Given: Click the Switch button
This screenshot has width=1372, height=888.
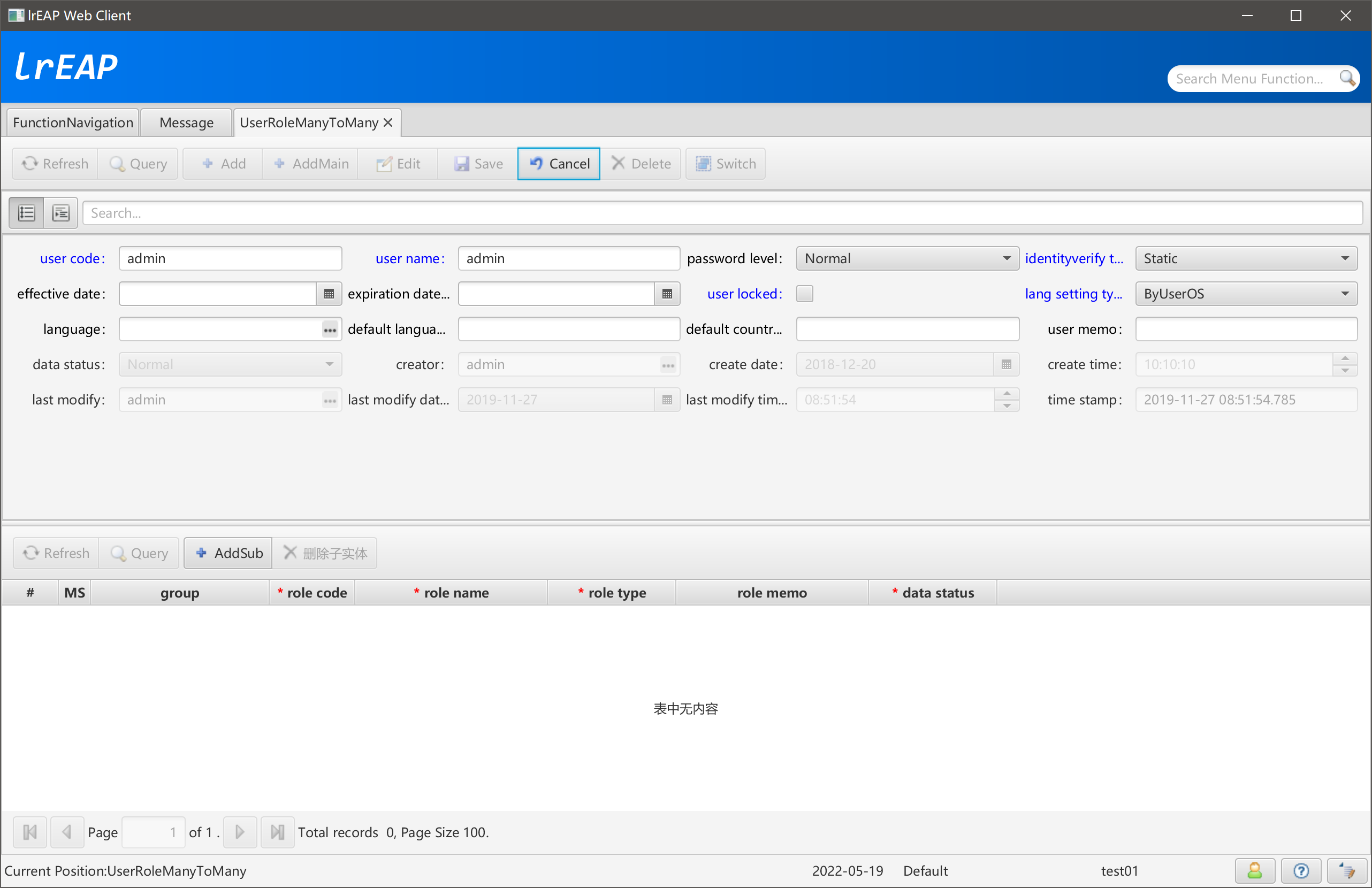Looking at the screenshot, I should (725, 164).
